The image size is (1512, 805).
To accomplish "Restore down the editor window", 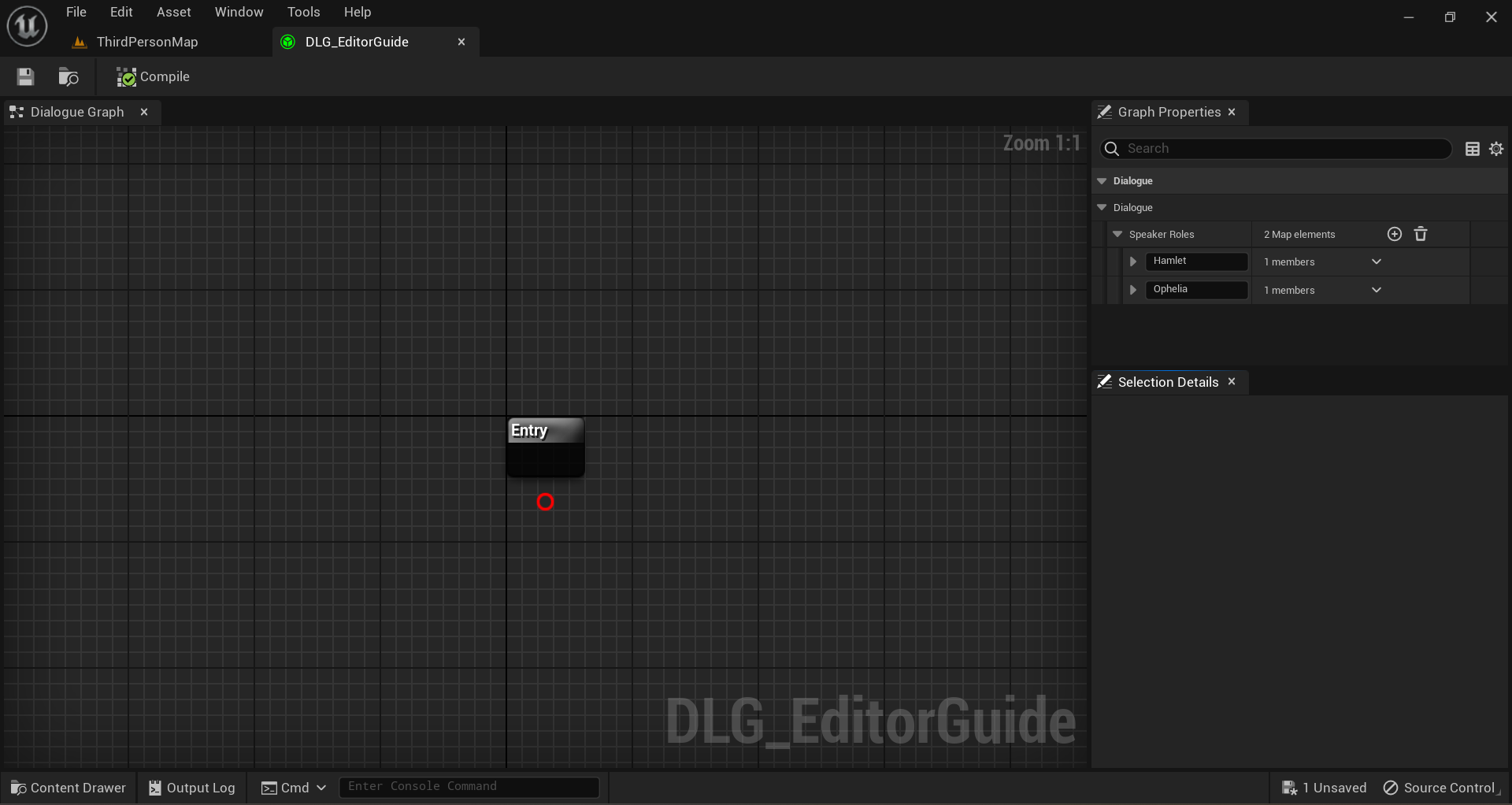I will point(1450,17).
